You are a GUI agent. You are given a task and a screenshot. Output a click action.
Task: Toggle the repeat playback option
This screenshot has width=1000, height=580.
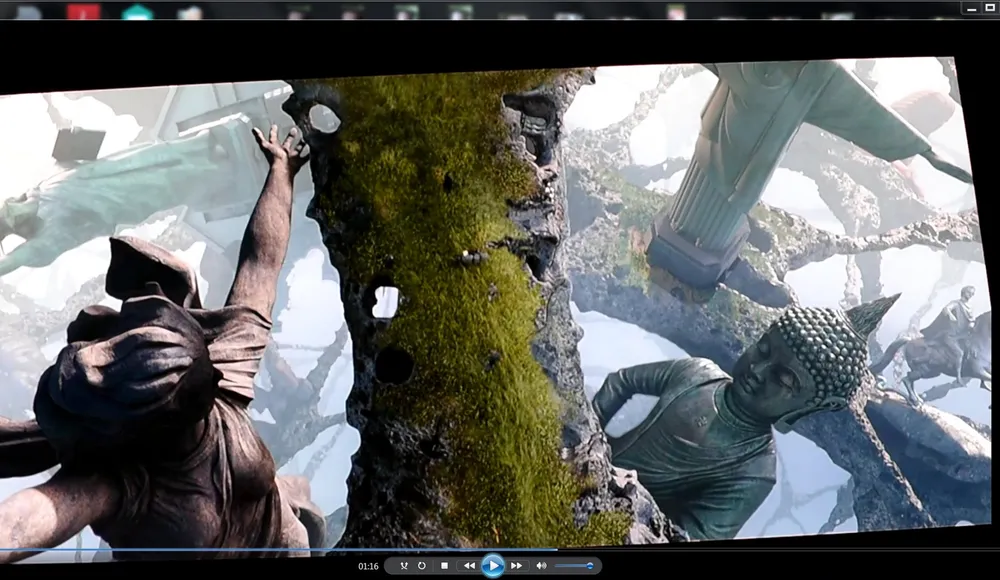tap(422, 566)
